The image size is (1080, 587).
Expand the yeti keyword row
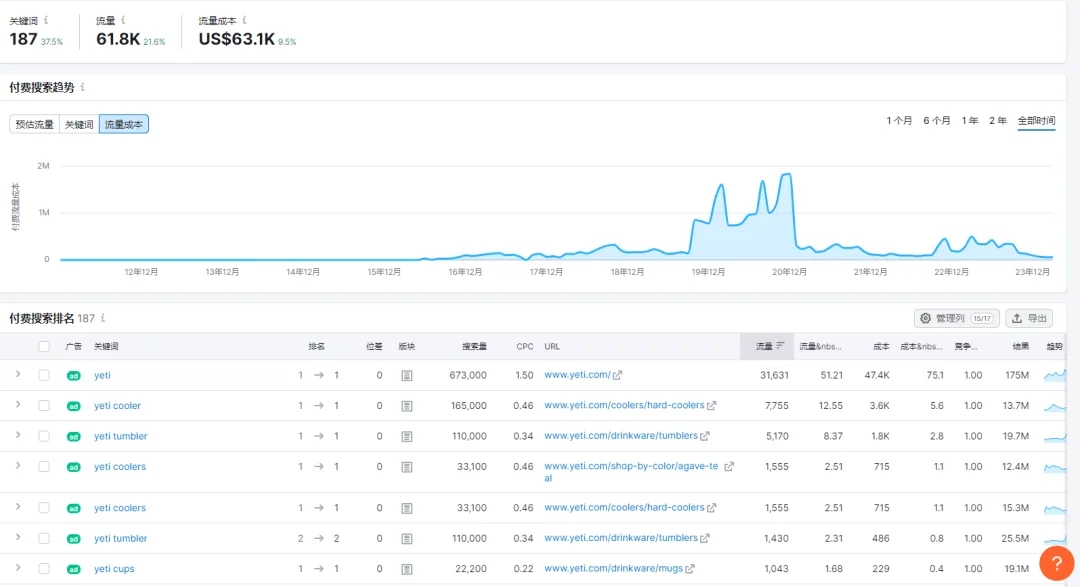pyautogui.click(x=17, y=375)
